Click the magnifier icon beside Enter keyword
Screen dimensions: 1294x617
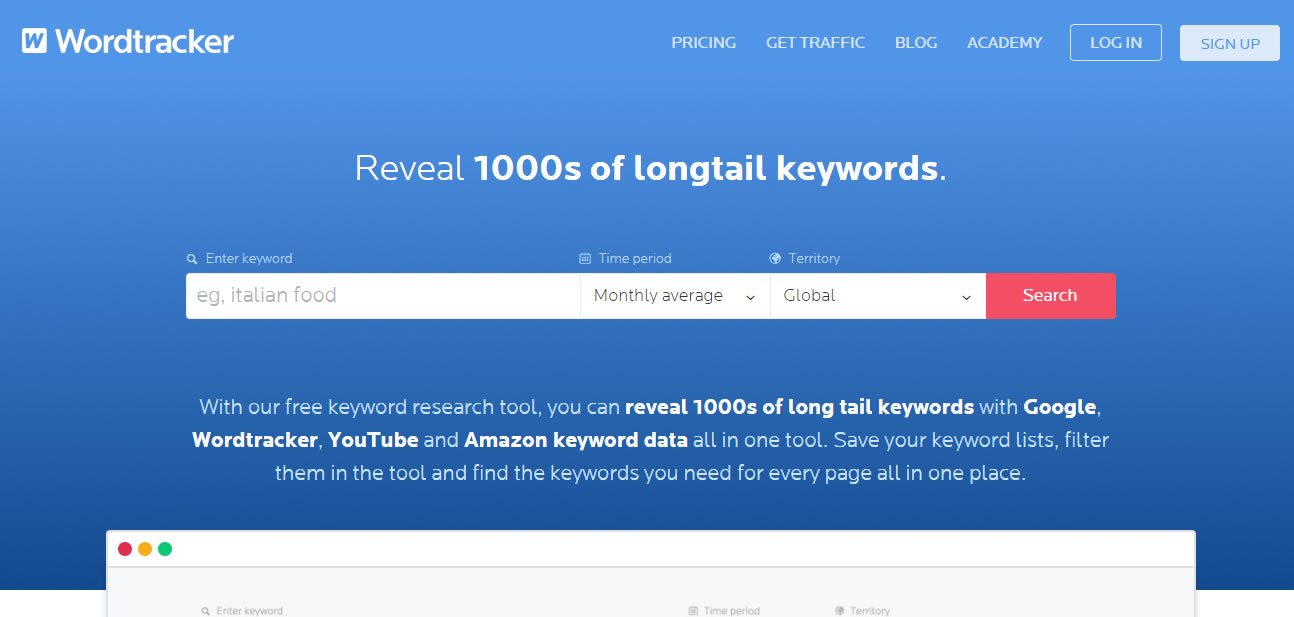[192, 259]
